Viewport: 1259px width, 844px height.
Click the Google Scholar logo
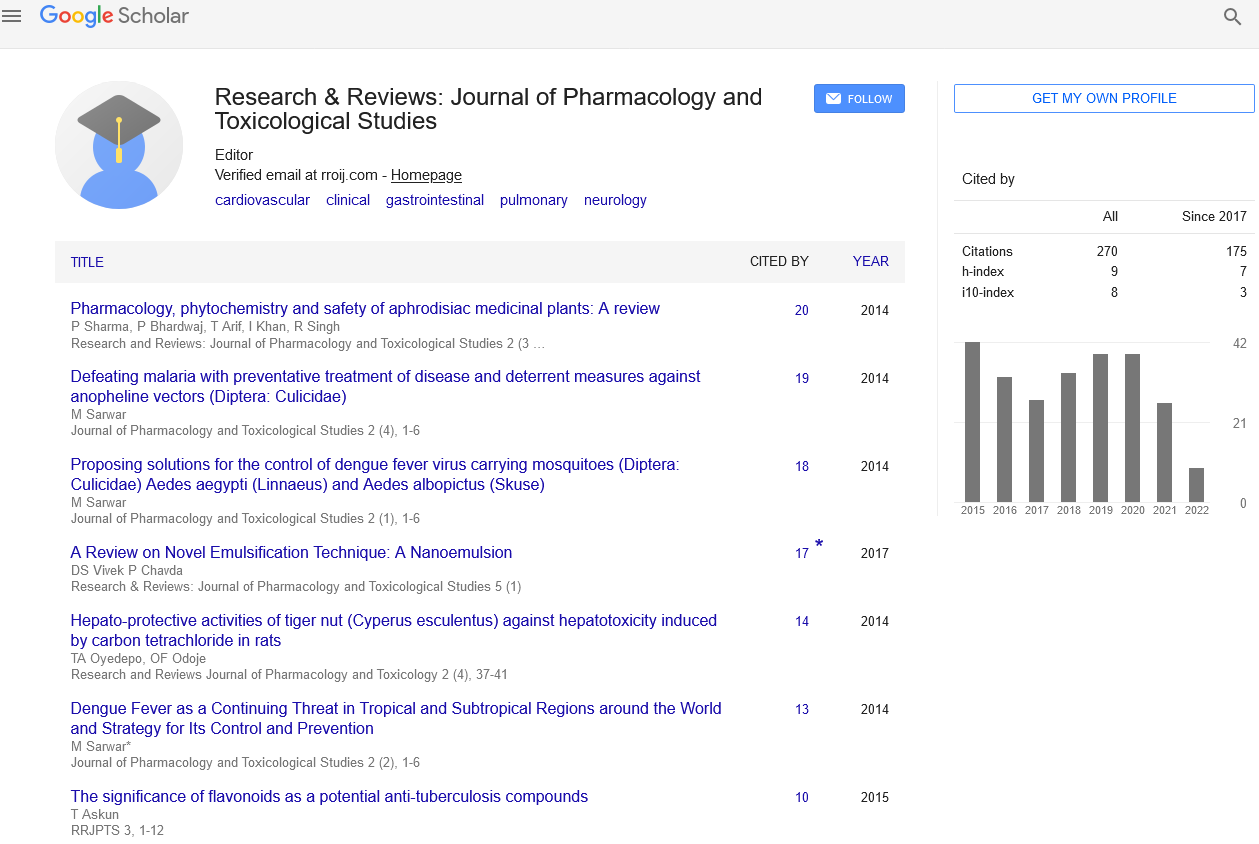coord(114,16)
